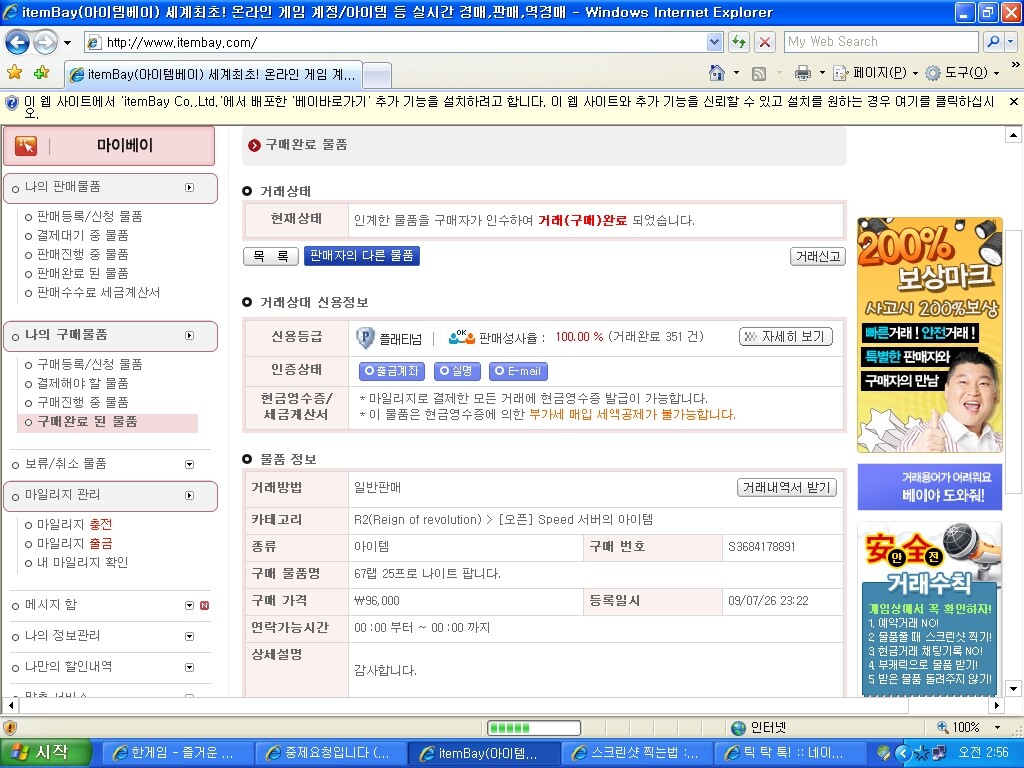Open the RSS feeds icon
This screenshot has height=768, width=1024.
(758, 74)
